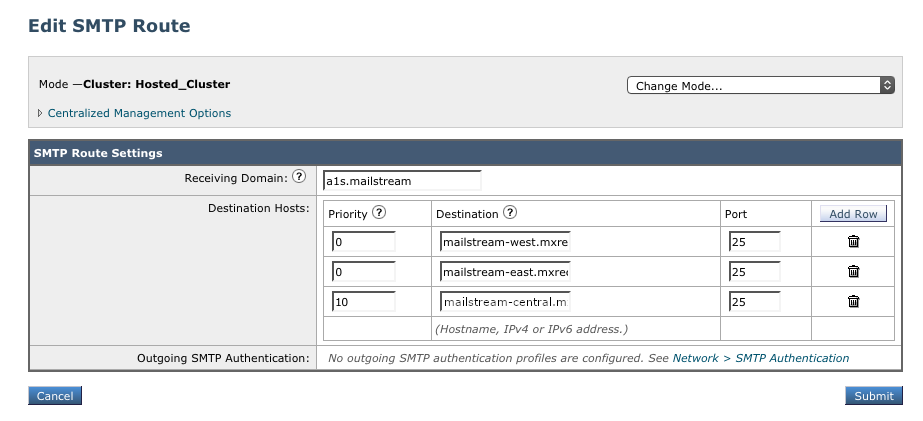The image size is (923, 421).
Task: Edit the mailstream-central destination field
Action: pos(504,302)
